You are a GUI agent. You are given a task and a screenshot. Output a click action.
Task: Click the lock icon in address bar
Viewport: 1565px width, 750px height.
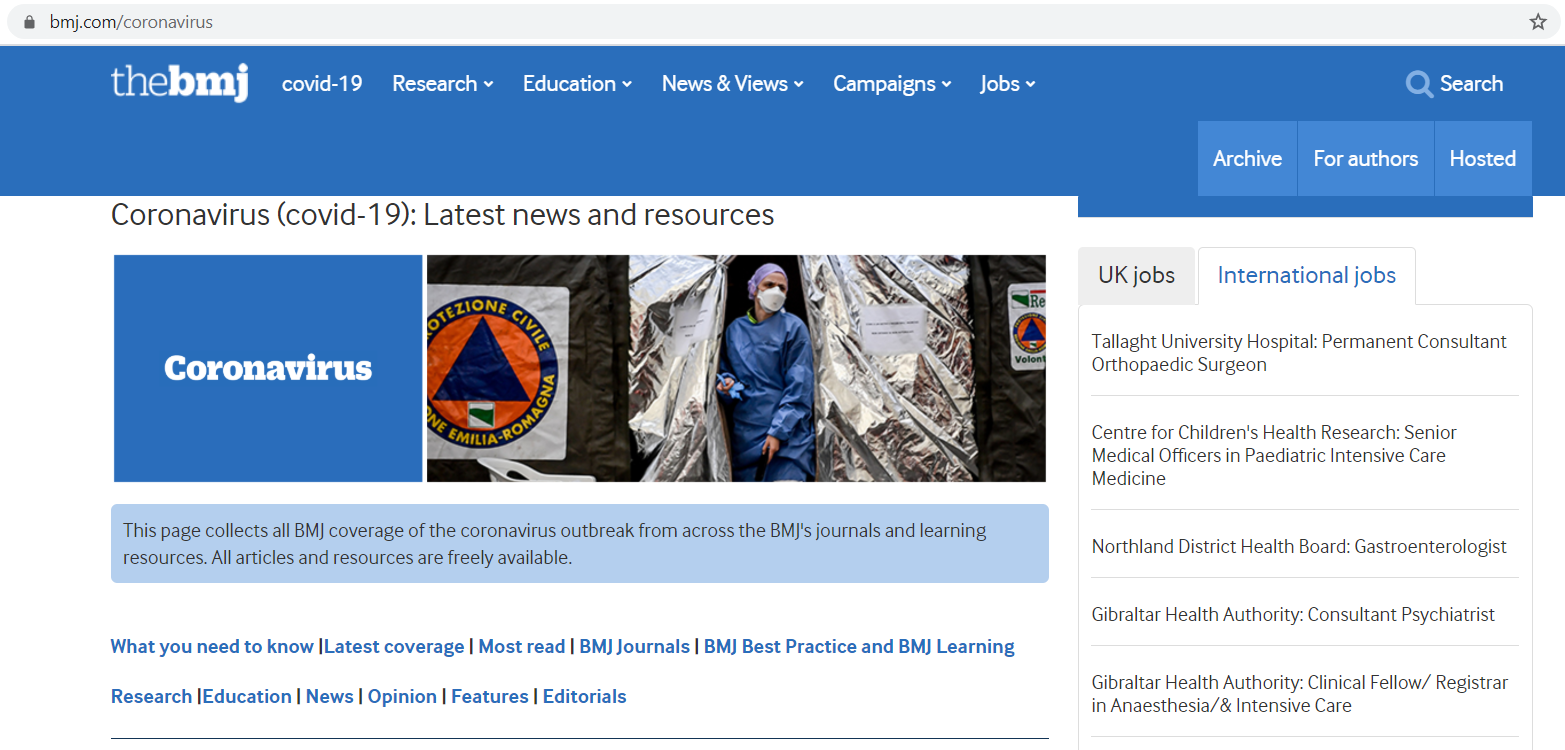(28, 21)
